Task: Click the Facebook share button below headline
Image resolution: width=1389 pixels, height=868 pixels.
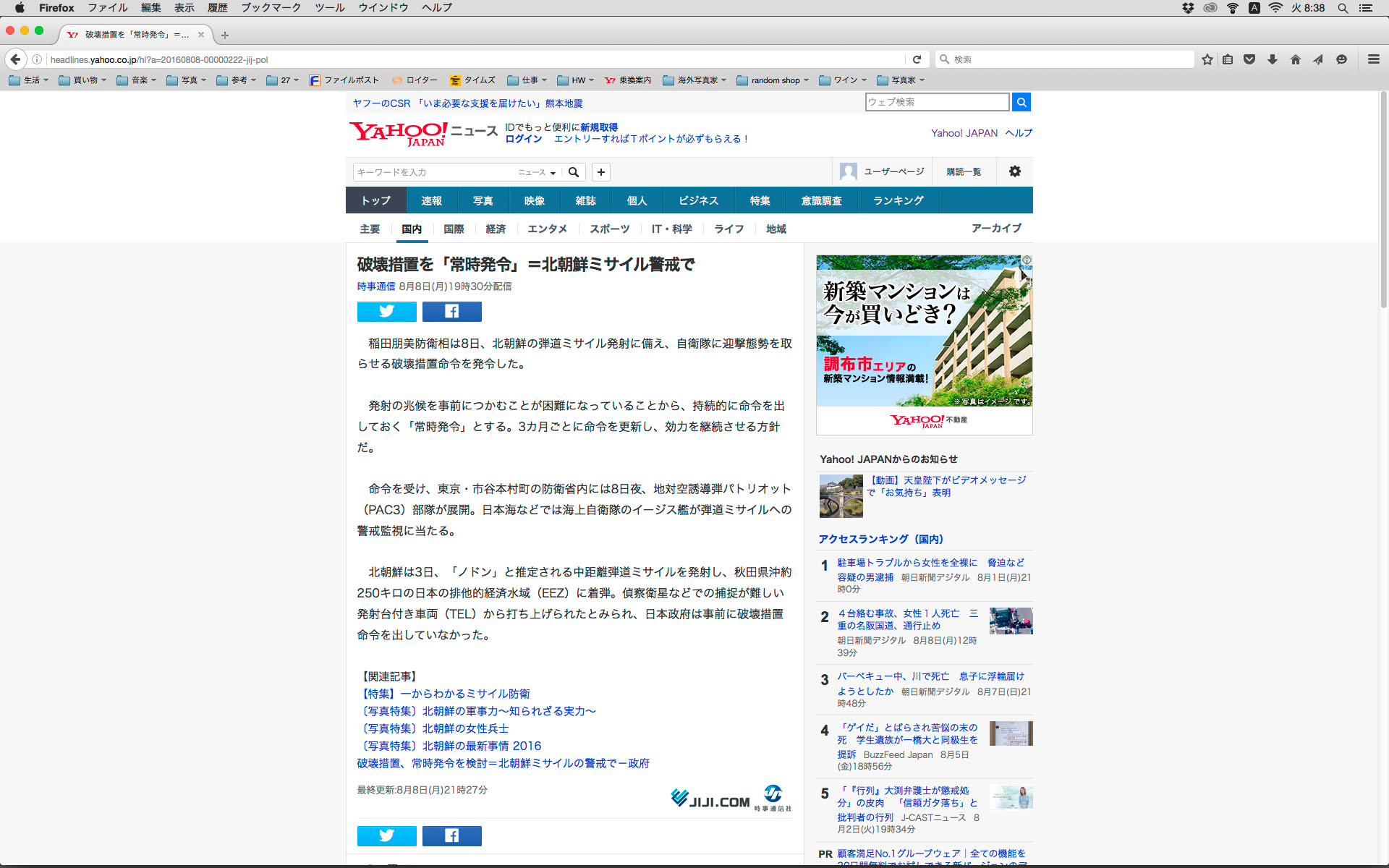Action: tap(451, 311)
